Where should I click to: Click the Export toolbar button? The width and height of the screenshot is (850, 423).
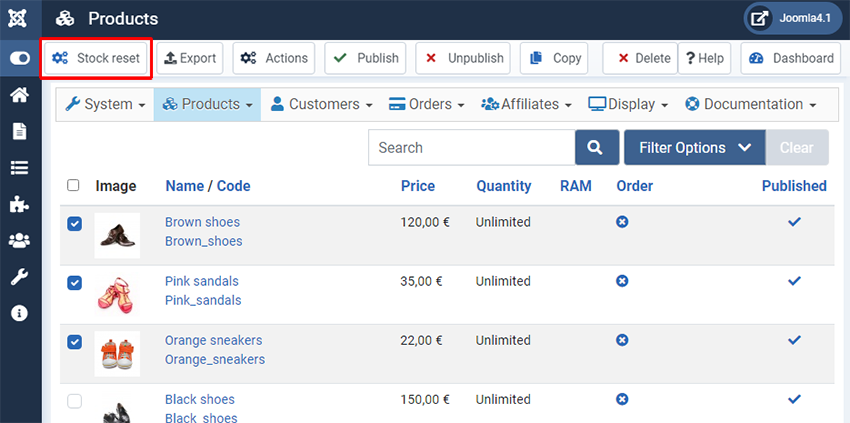point(190,59)
